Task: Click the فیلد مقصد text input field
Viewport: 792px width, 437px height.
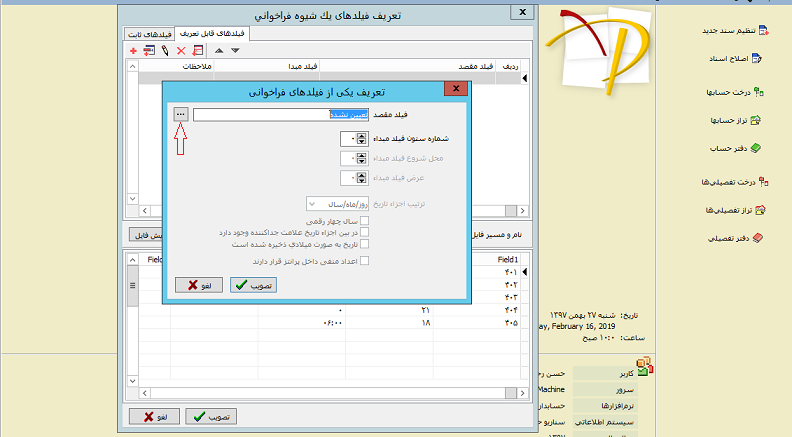Action: click(261, 115)
